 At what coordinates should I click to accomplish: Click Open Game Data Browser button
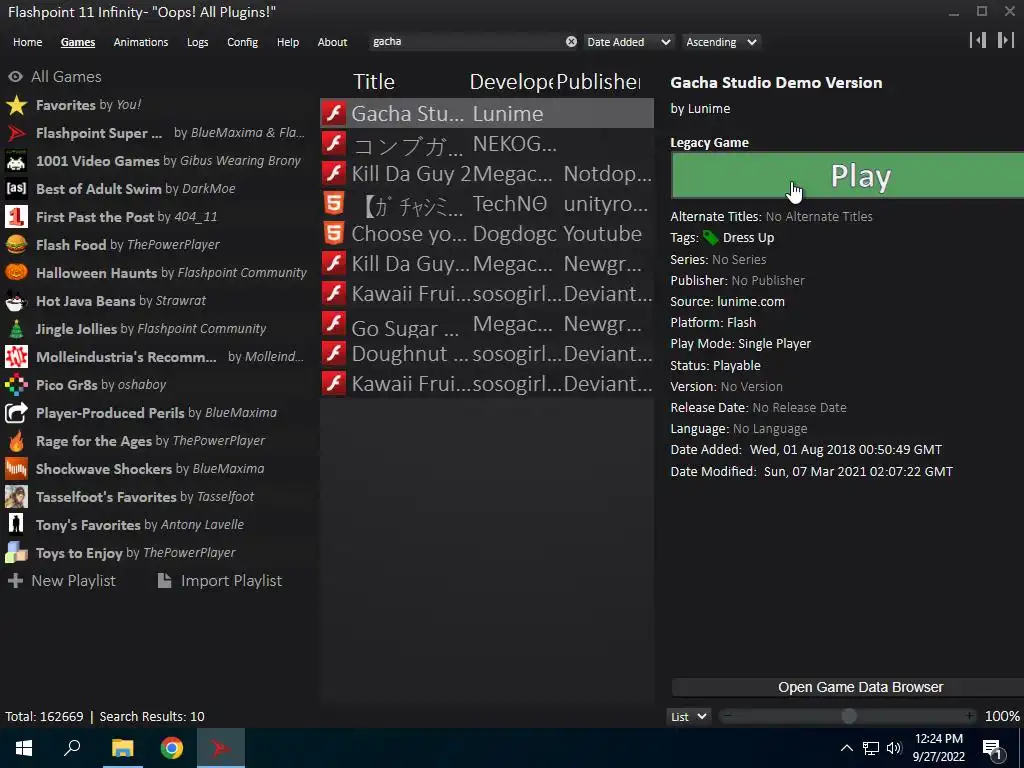point(848,687)
